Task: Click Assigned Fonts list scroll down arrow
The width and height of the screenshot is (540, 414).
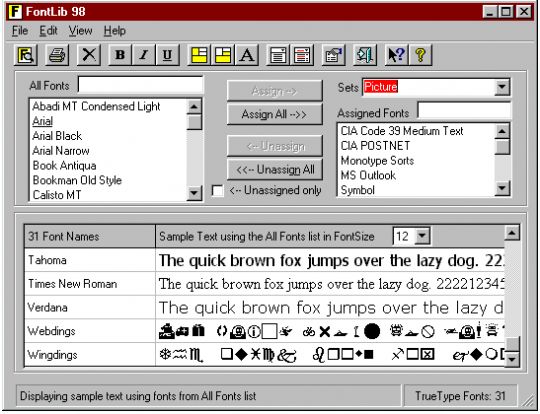Action: click(x=502, y=188)
